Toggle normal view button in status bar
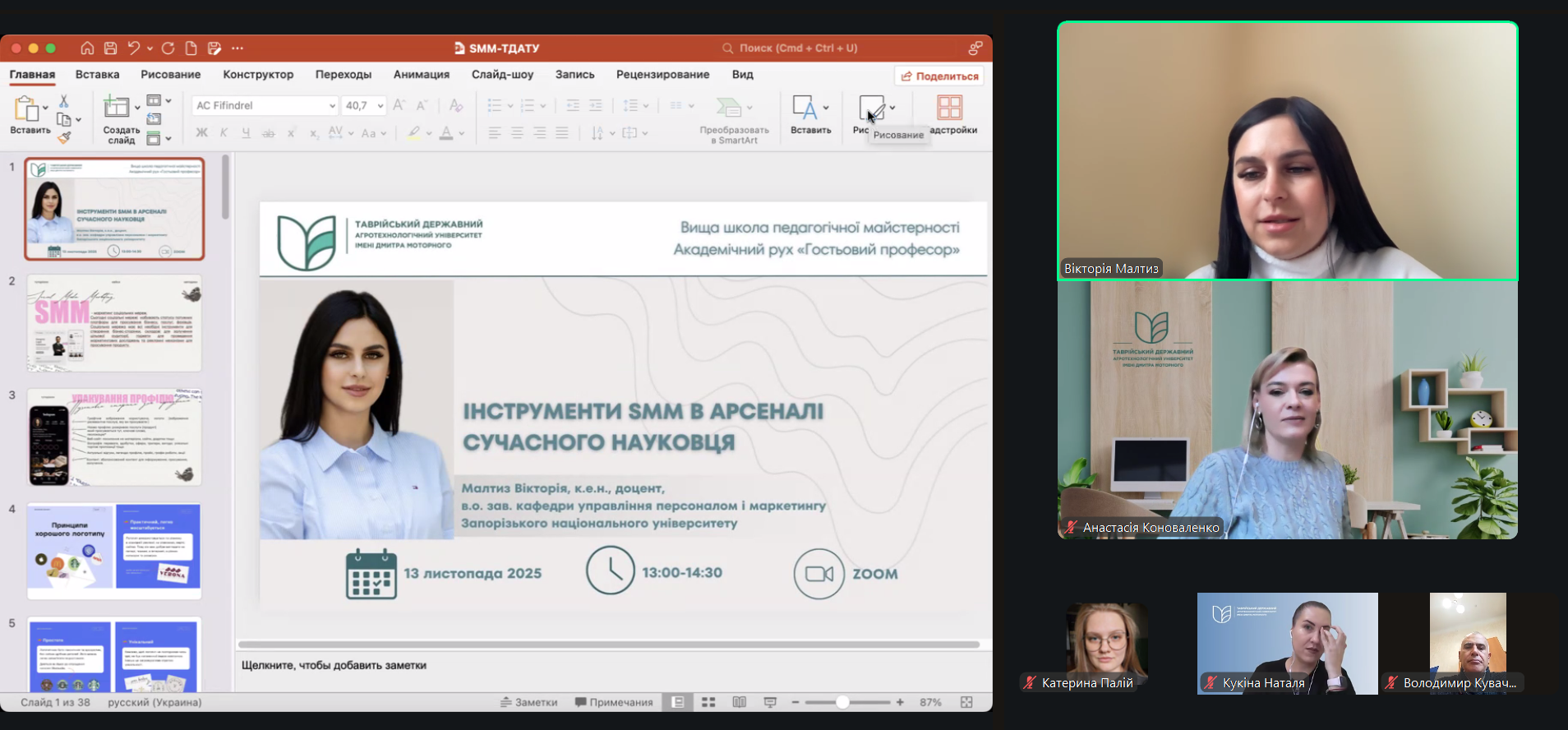The width and height of the screenshot is (1568, 730). coord(678,702)
